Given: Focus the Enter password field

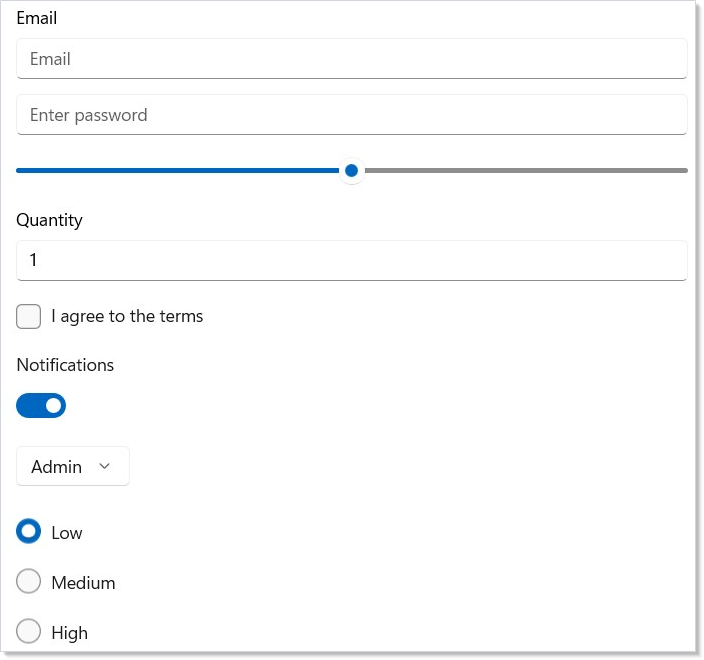Looking at the screenshot, I should tap(352, 114).
